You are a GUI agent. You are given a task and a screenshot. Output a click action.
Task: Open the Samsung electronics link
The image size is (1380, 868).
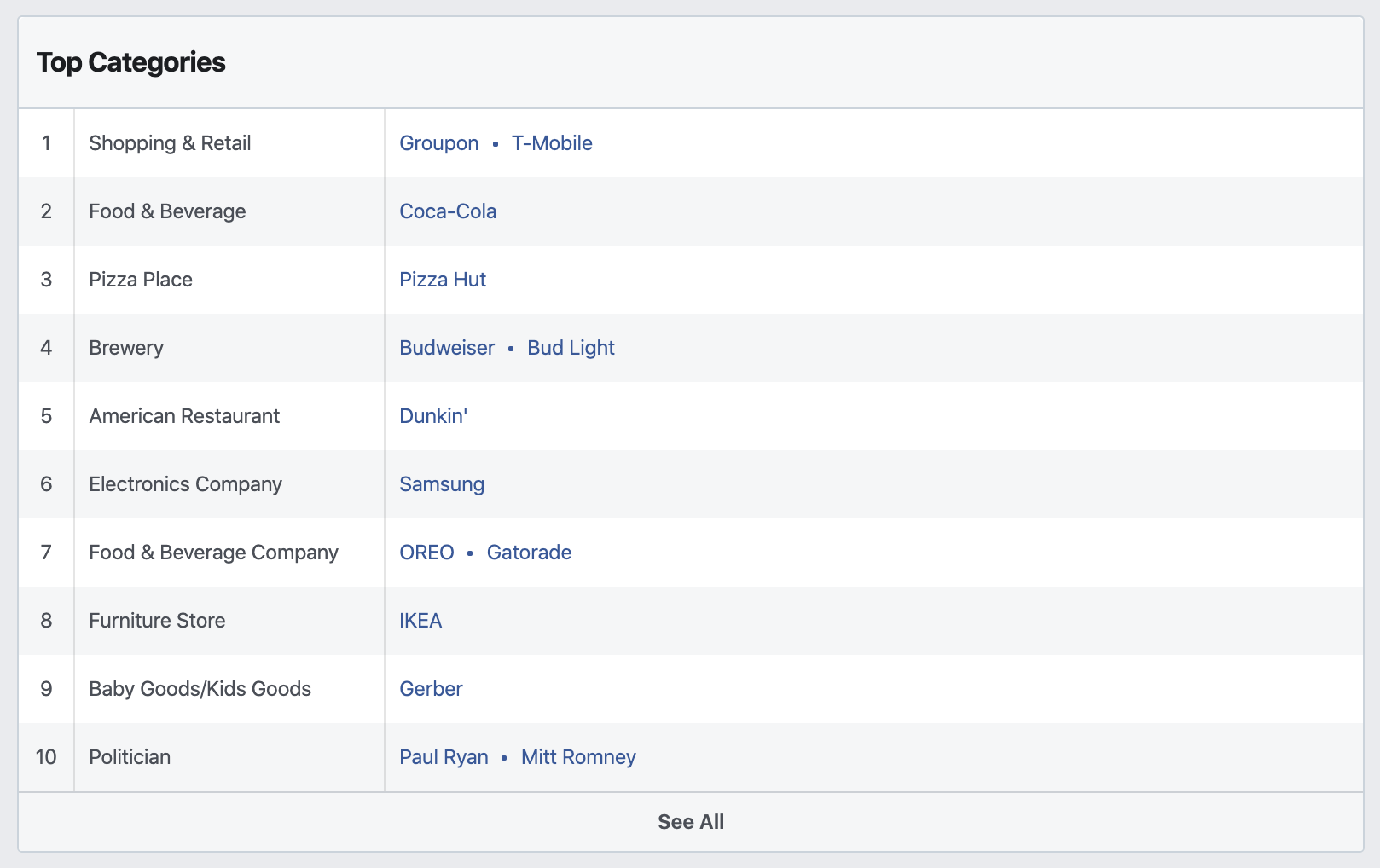(441, 483)
